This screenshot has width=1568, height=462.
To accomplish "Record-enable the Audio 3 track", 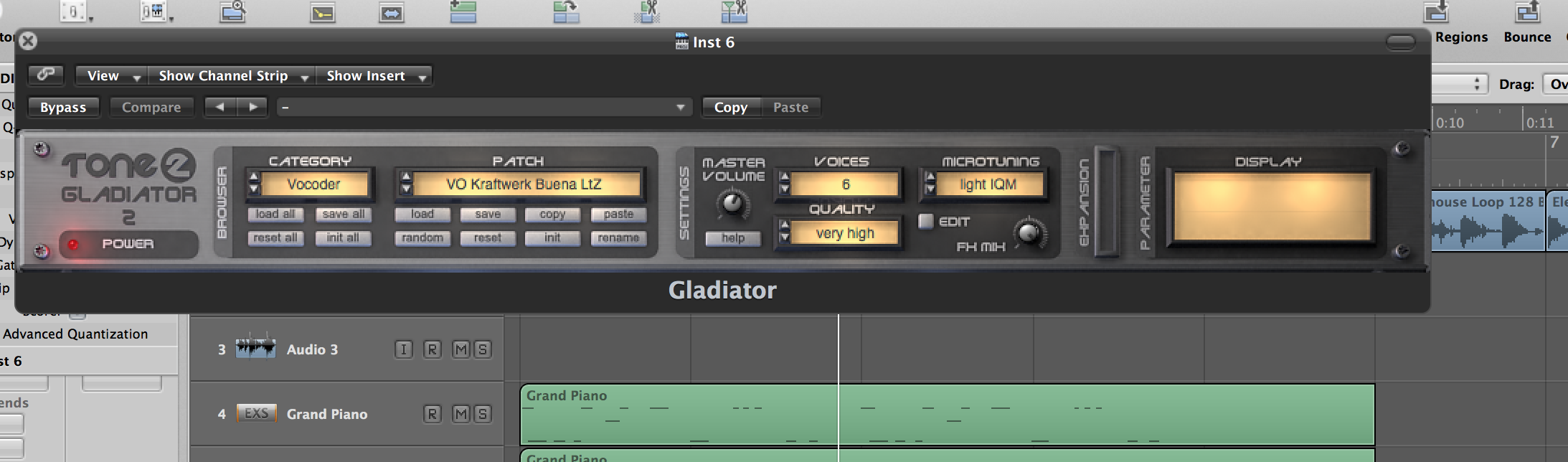I will (x=433, y=349).
